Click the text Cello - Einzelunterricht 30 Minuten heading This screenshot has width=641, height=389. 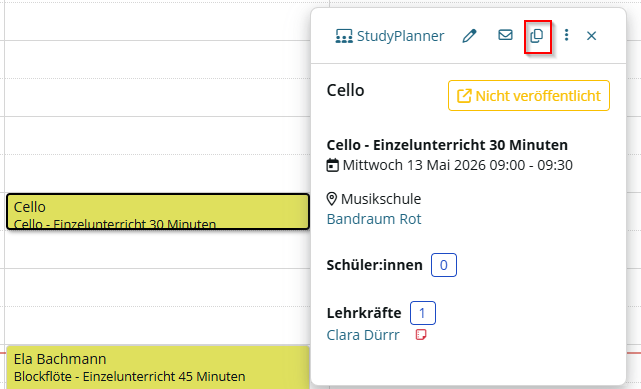[447, 145]
